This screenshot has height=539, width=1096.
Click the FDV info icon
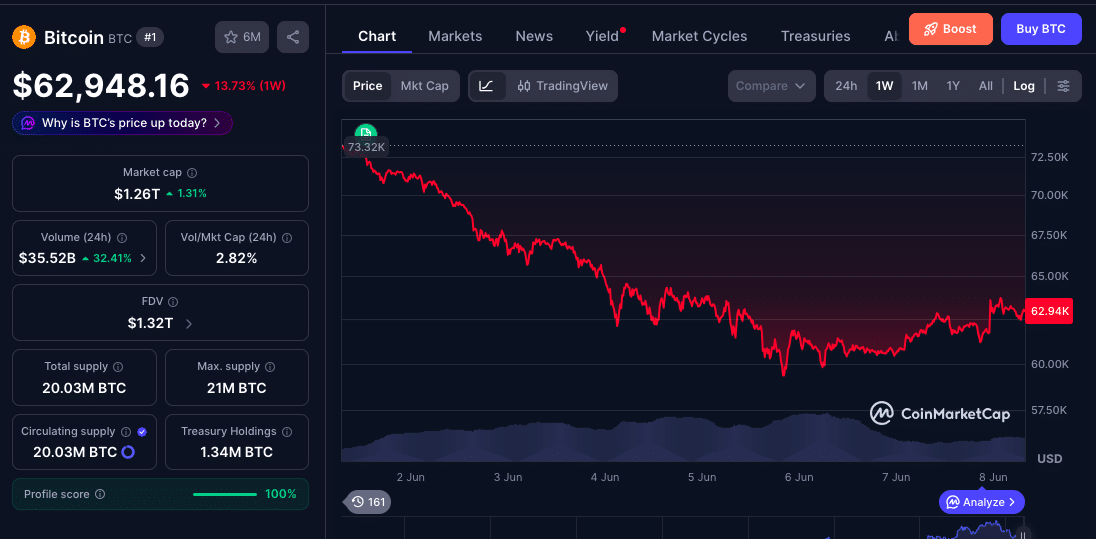173,302
